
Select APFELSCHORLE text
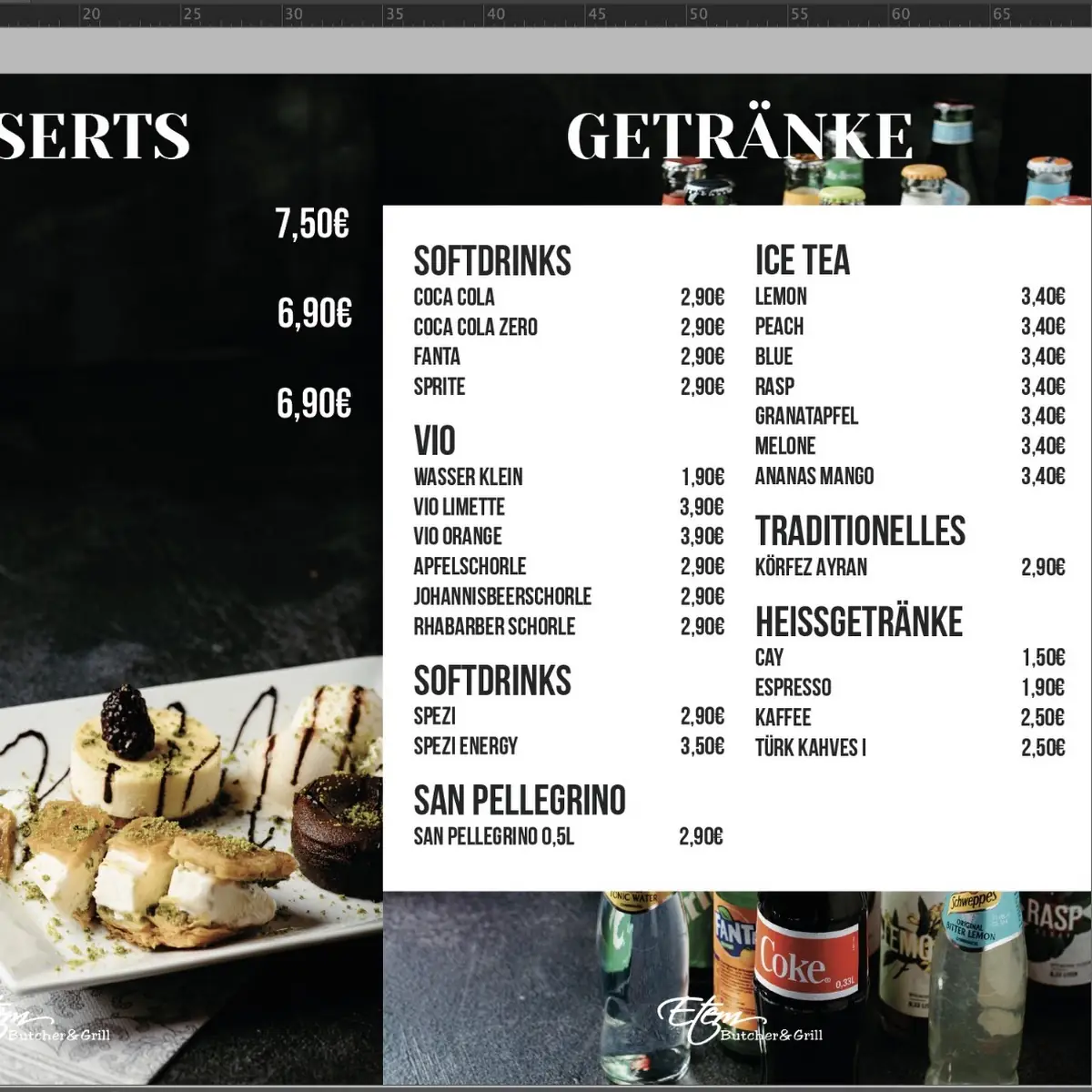point(470,566)
